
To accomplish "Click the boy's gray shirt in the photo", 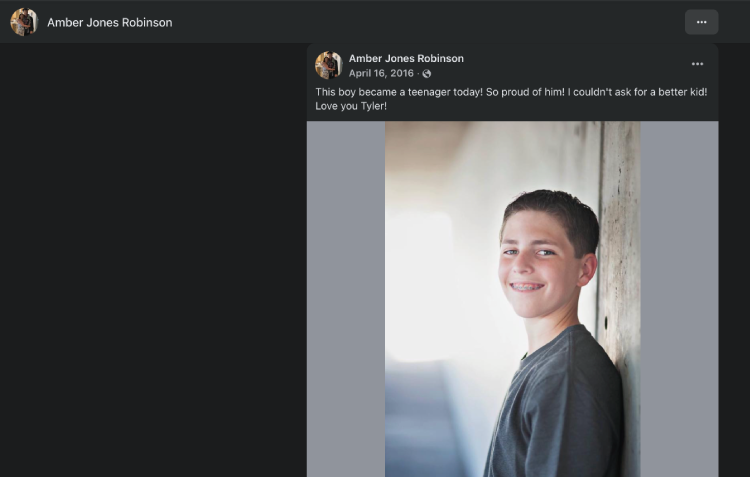I will [x=555, y=407].
